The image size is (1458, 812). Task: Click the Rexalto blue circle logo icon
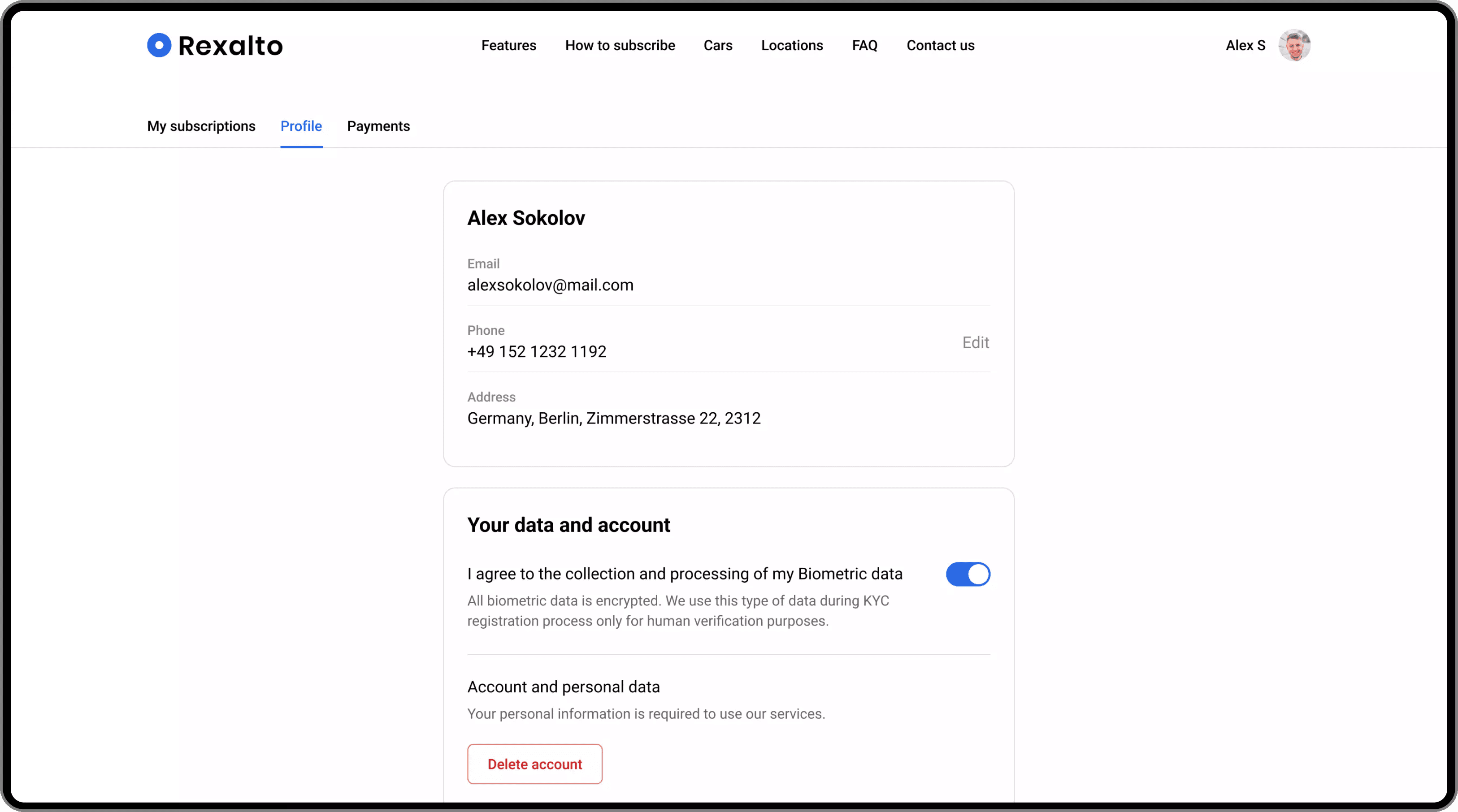(x=159, y=45)
